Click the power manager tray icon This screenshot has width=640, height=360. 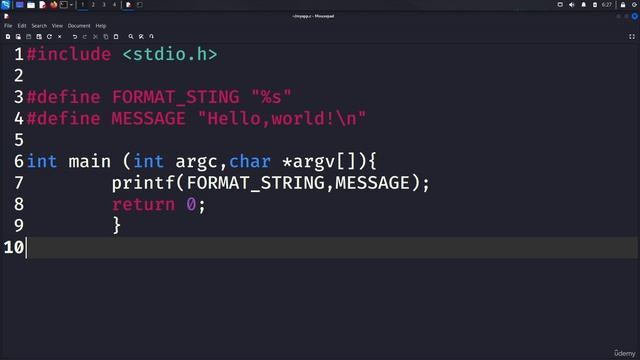pyautogui.click(x=595, y=5)
